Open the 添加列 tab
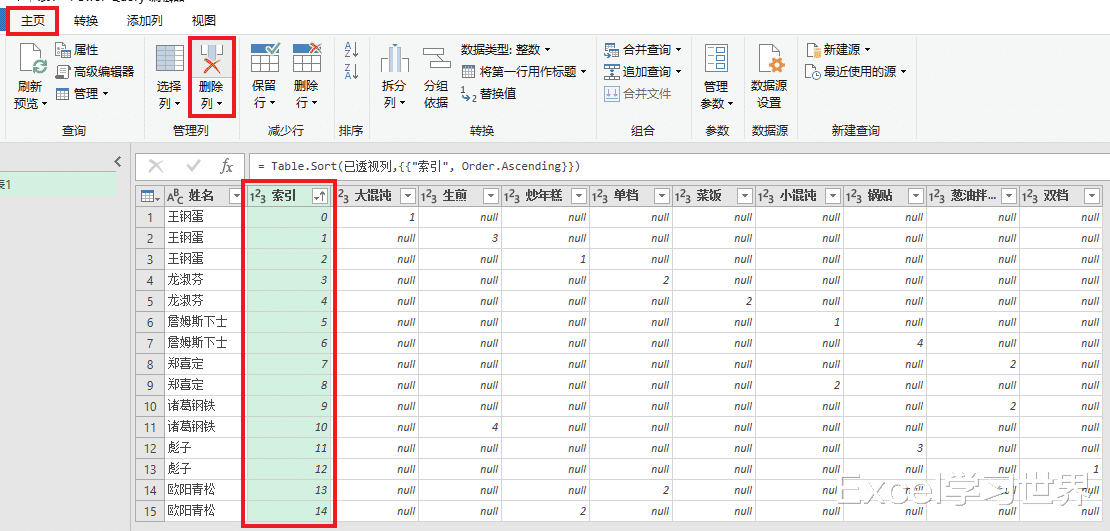This screenshot has width=1110, height=531. click(x=144, y=21)
